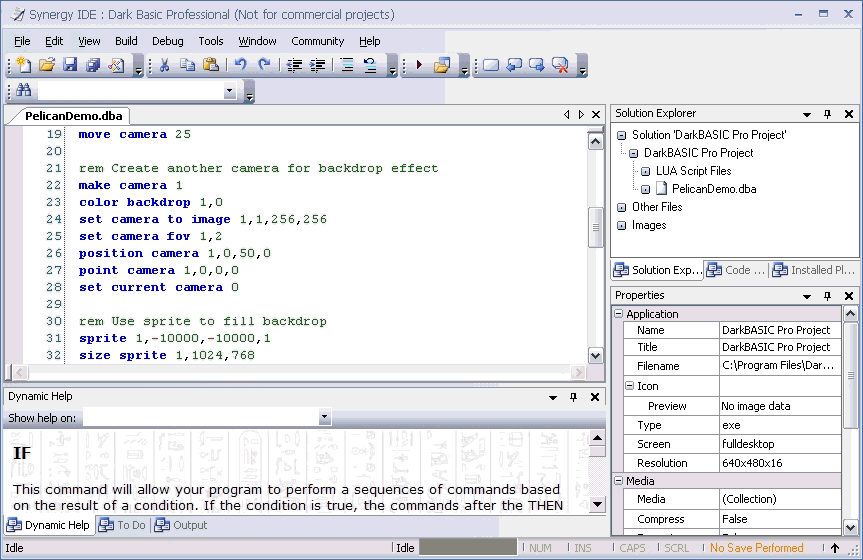Click the Redo arrow icon
The image size is (863, 560).
[x=264, y=65]
